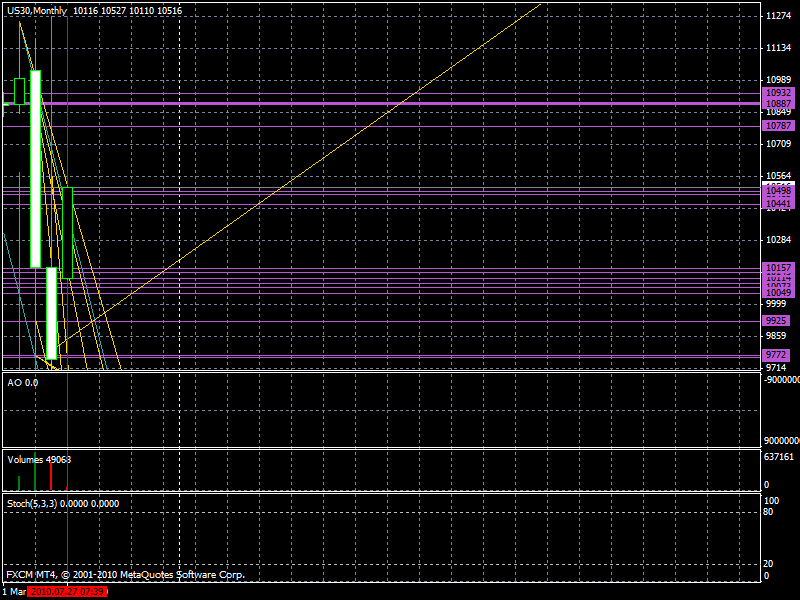
Task: Click the 11274 value on price axis
Action: [x=779, y=16]
